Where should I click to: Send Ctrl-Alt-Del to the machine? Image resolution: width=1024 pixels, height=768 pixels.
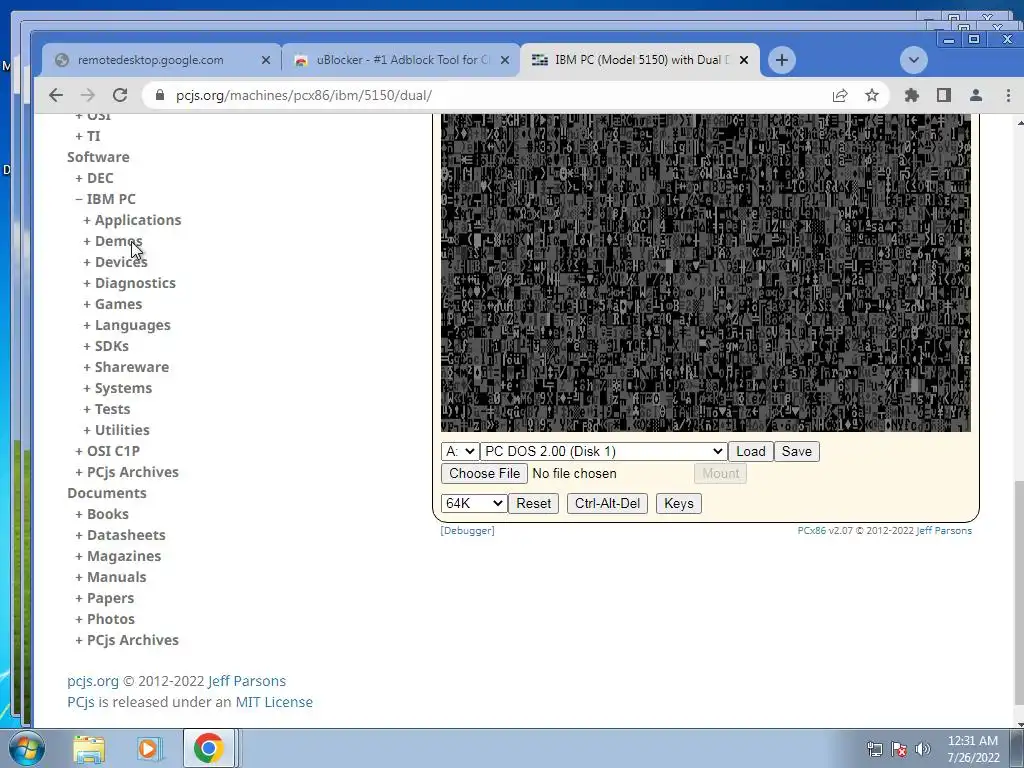coord(607,504)
